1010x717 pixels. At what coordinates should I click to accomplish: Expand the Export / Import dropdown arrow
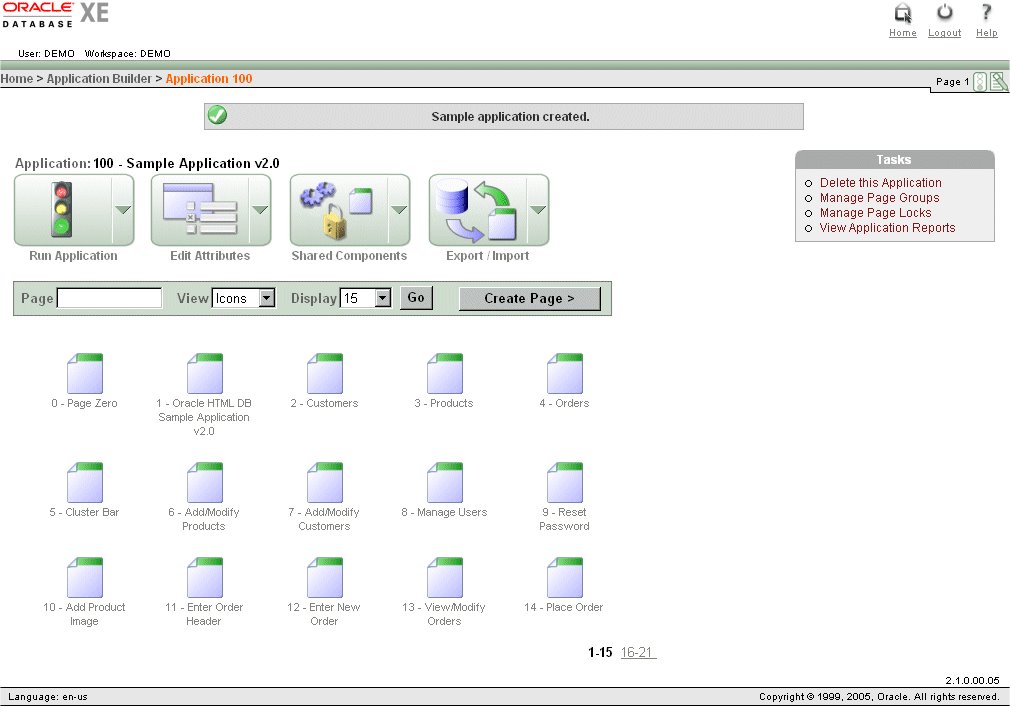[x=538, y=209]
